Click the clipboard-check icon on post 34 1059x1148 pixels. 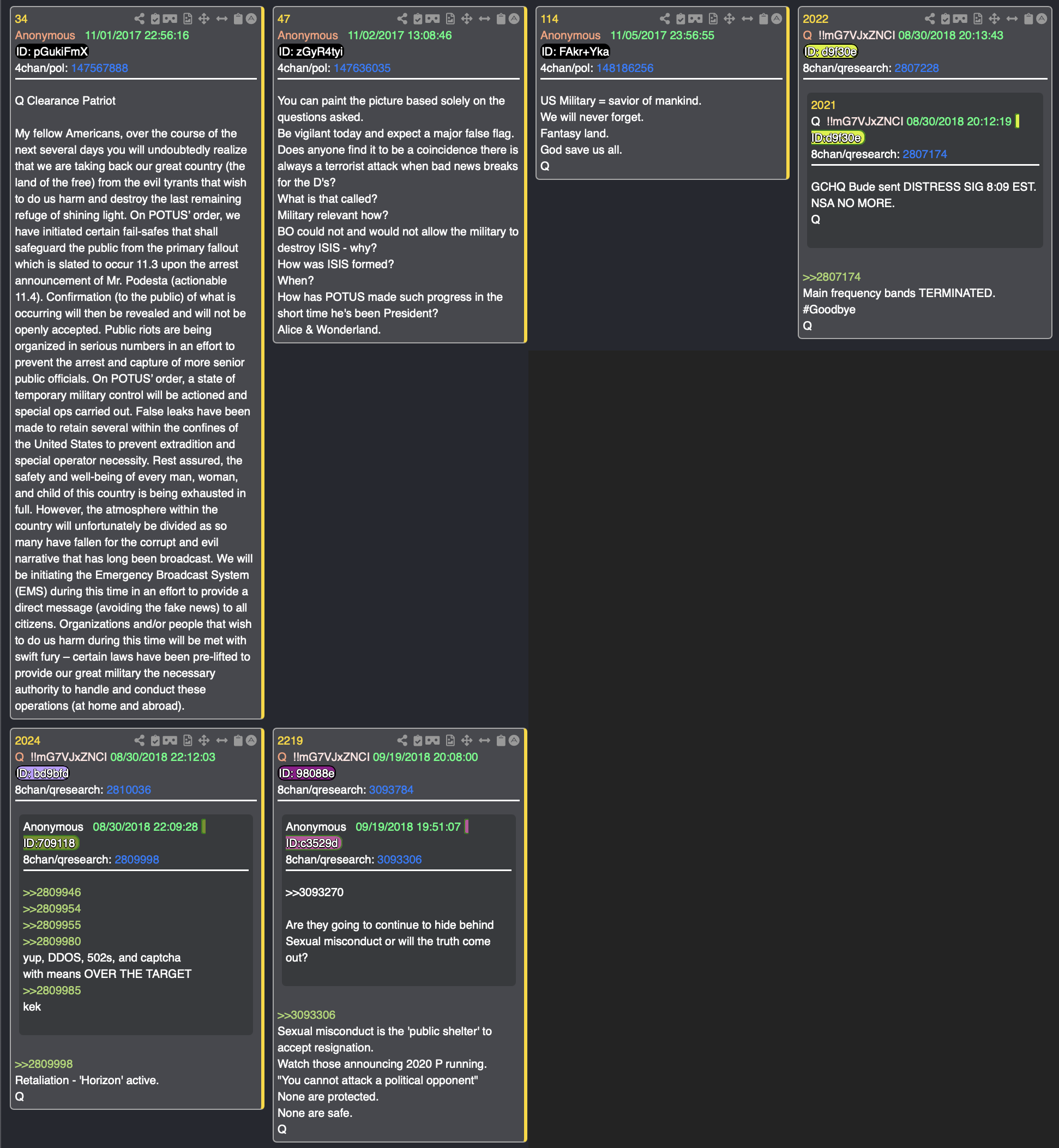coord(155,19)
